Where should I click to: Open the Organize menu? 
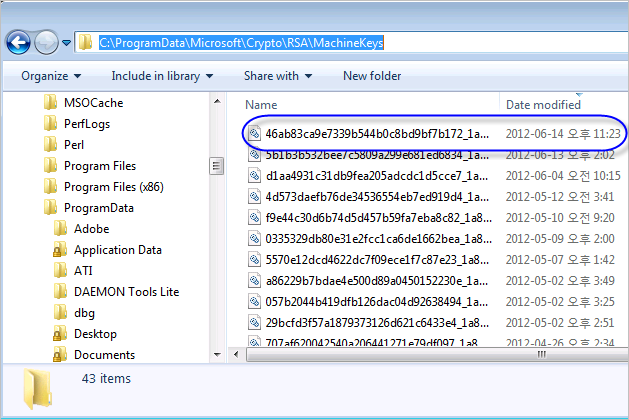(x=51, y=76)
